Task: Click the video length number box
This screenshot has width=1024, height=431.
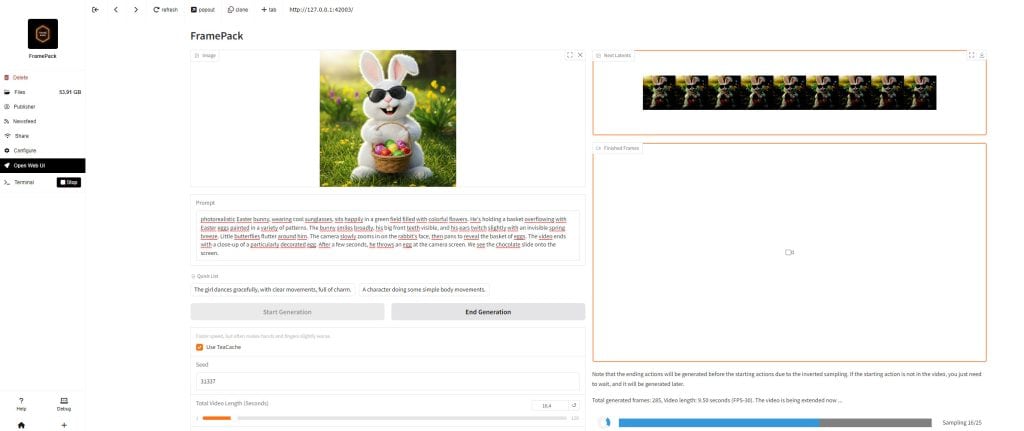Action: 550,406
